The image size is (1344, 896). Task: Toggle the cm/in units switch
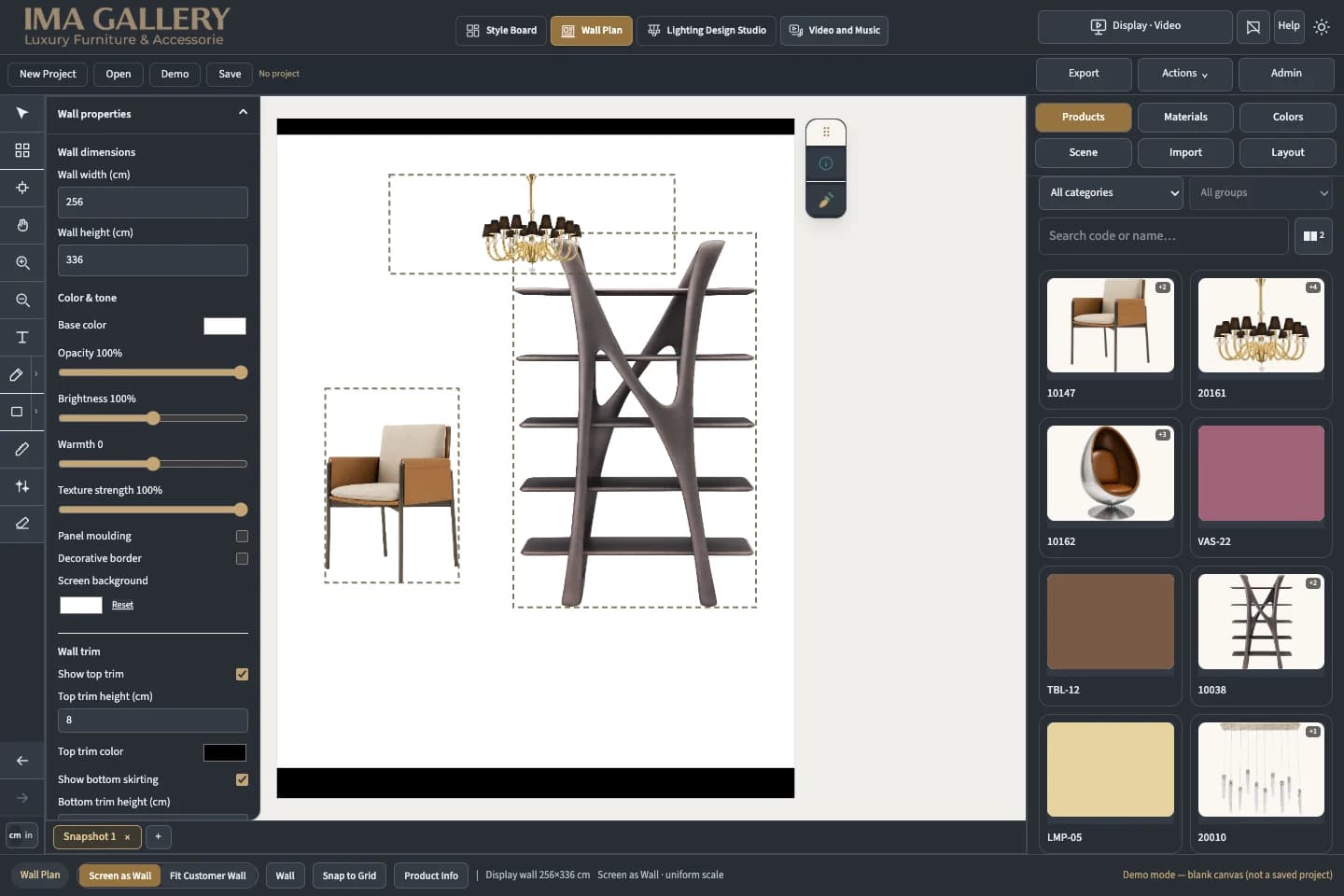click(21, 835)
